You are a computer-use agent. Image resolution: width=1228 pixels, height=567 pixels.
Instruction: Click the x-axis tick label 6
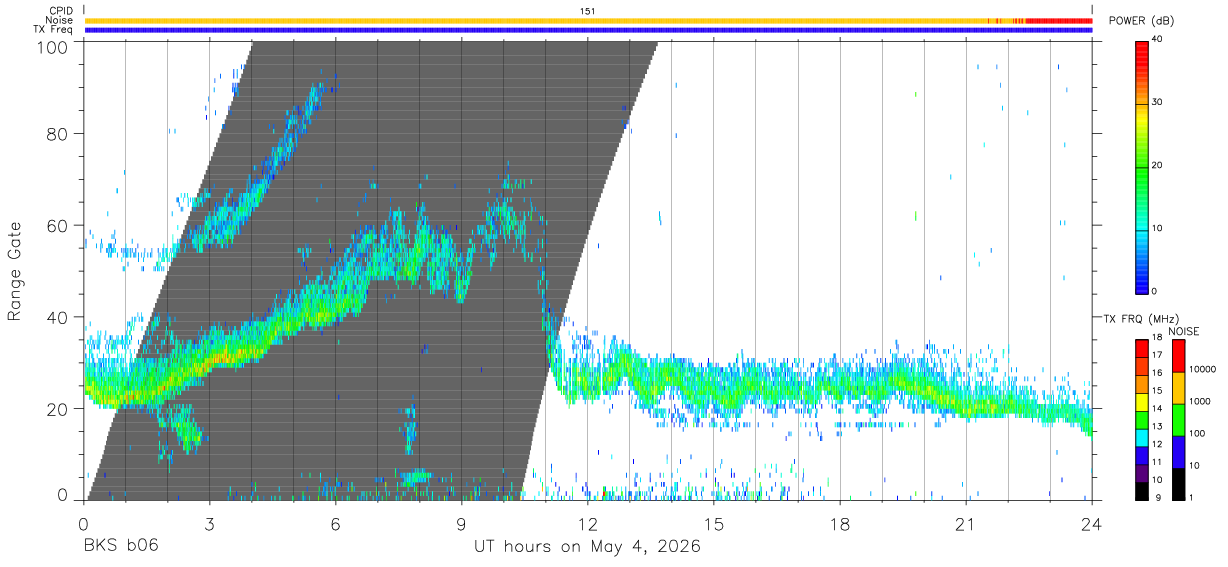click(x=335, y=523)
